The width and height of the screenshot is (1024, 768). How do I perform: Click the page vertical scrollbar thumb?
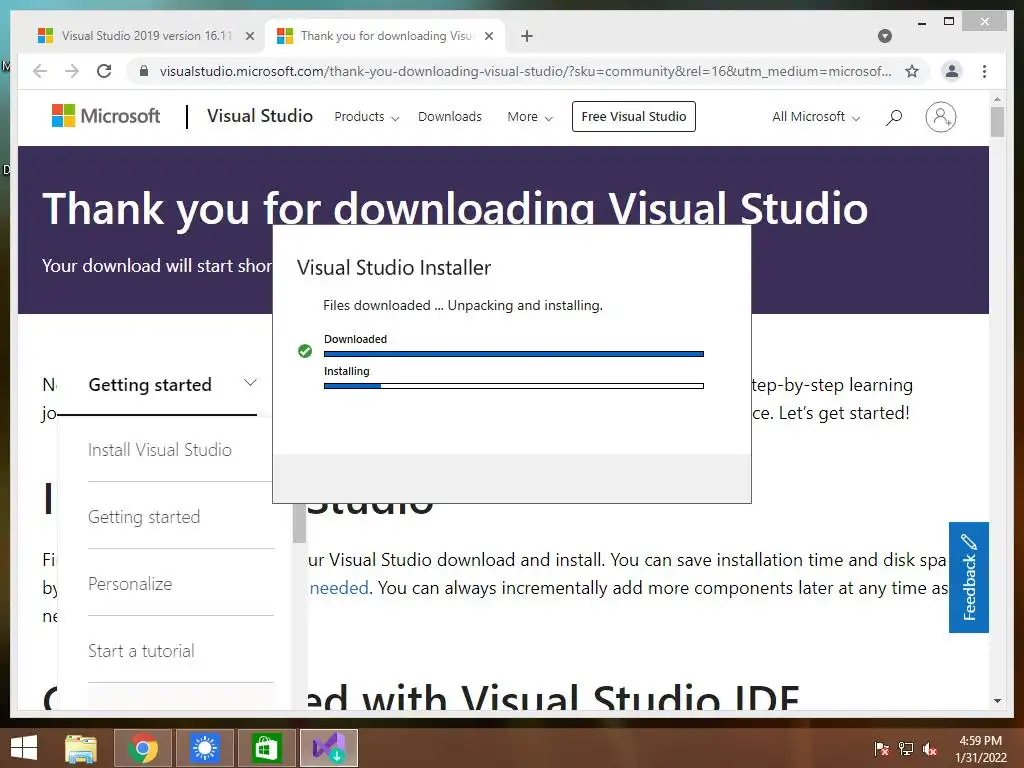click(997, 122)
